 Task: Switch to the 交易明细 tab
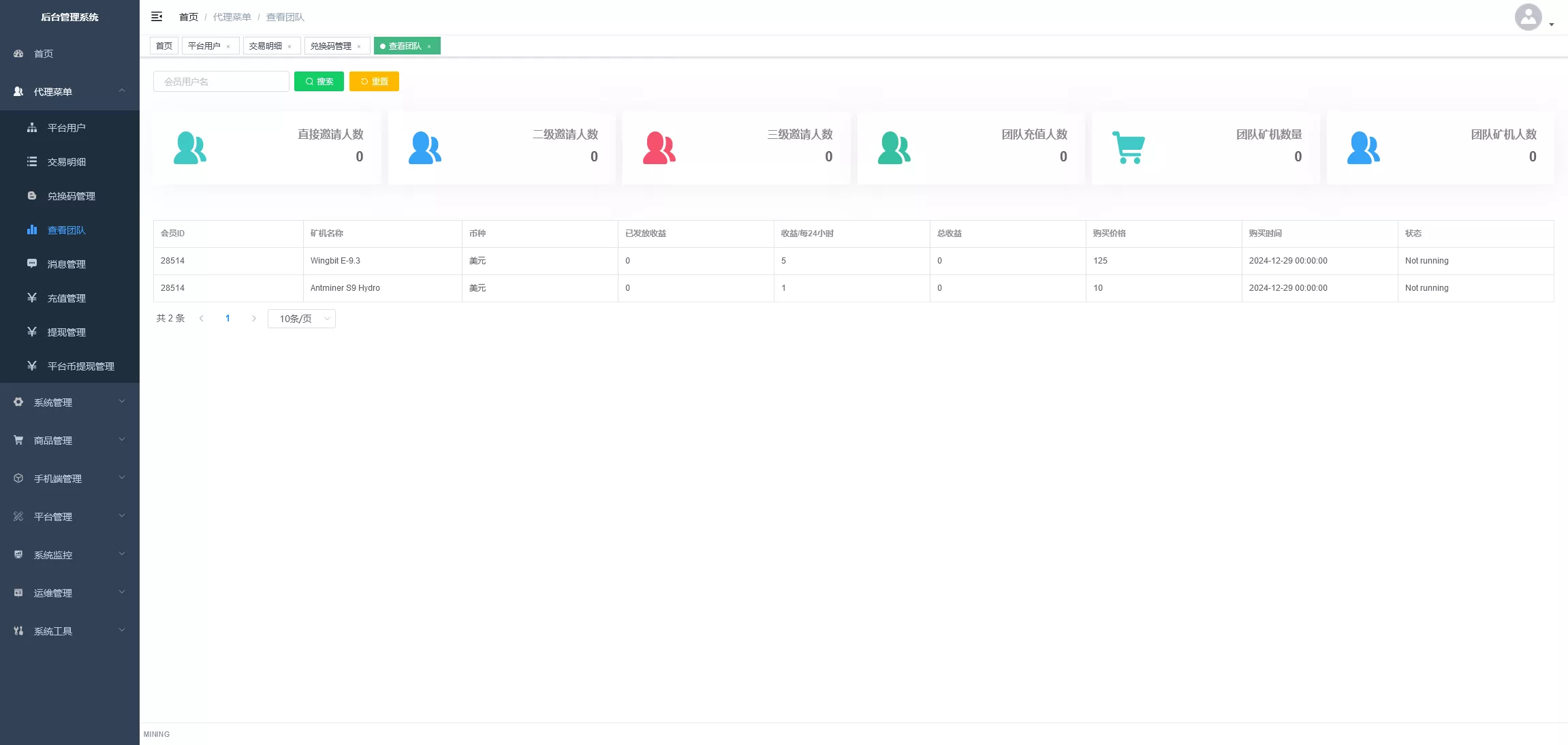tap(266, 46)
